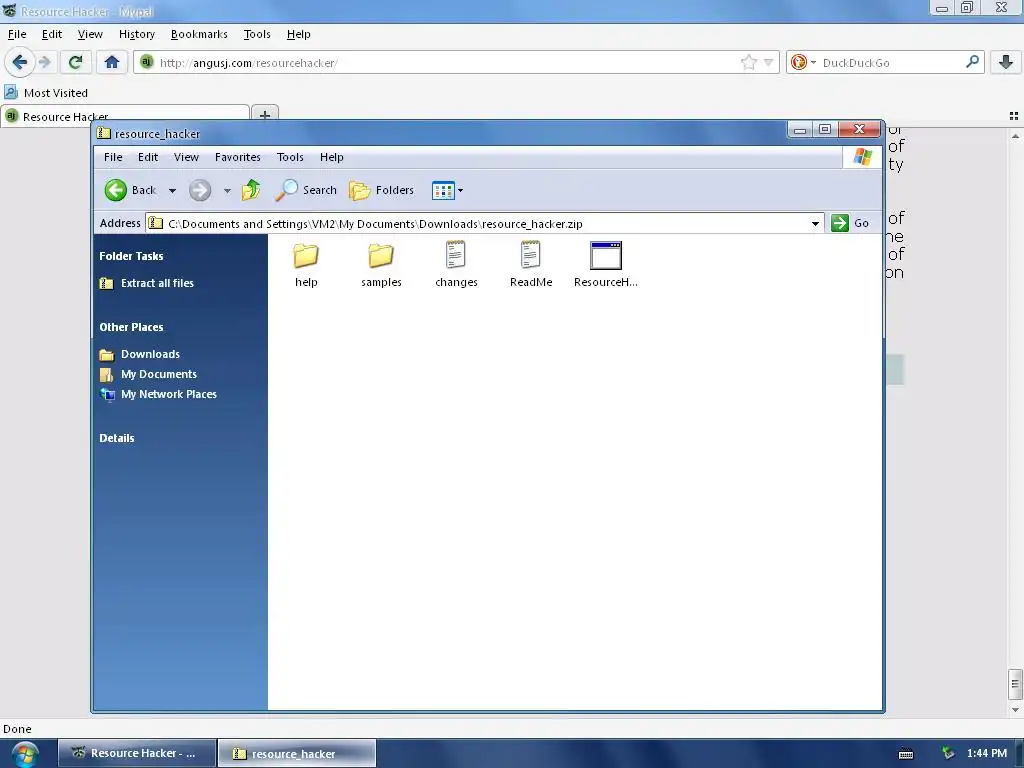This screenshot has width=1024, height=768.
Task: Open a new browser tab
Action: coord(264,116)
